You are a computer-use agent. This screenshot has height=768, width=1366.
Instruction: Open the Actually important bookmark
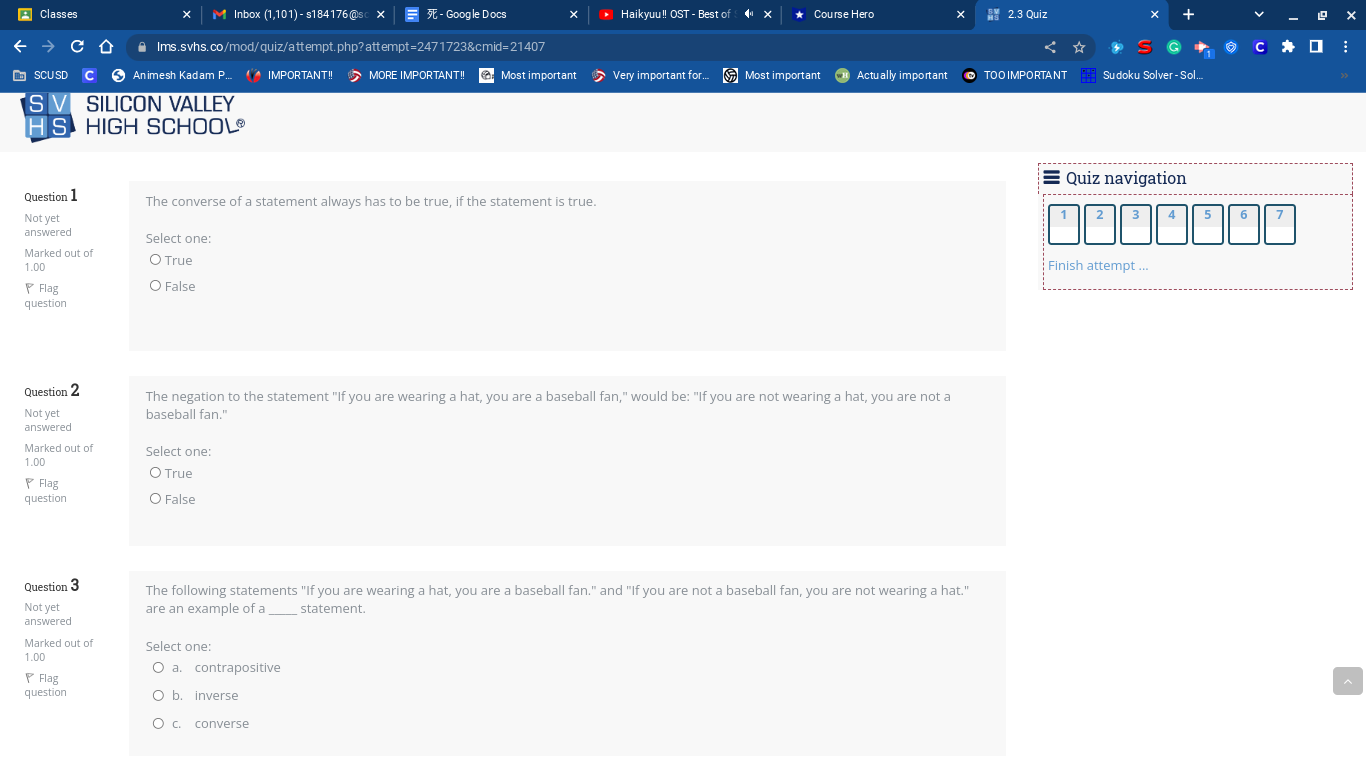891,75
